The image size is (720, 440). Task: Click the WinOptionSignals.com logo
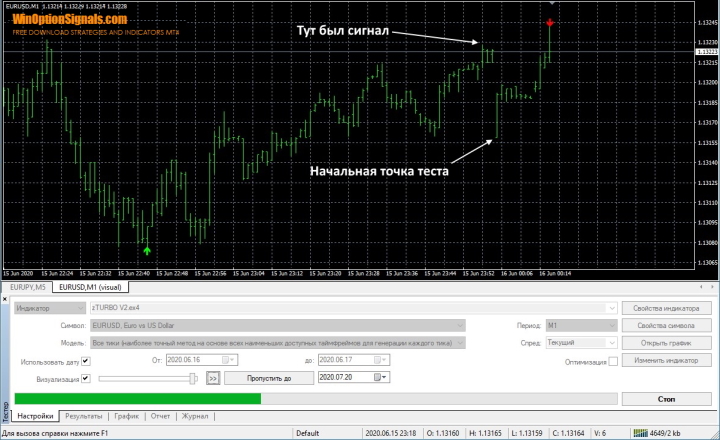pyautogui.click(x=70, y=19)
